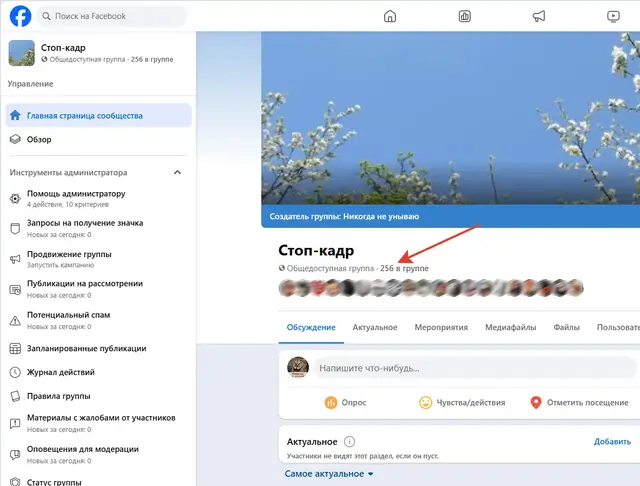The image size is (640, 486).
Task: Click the group cover photo
Action: coord(451,118)
